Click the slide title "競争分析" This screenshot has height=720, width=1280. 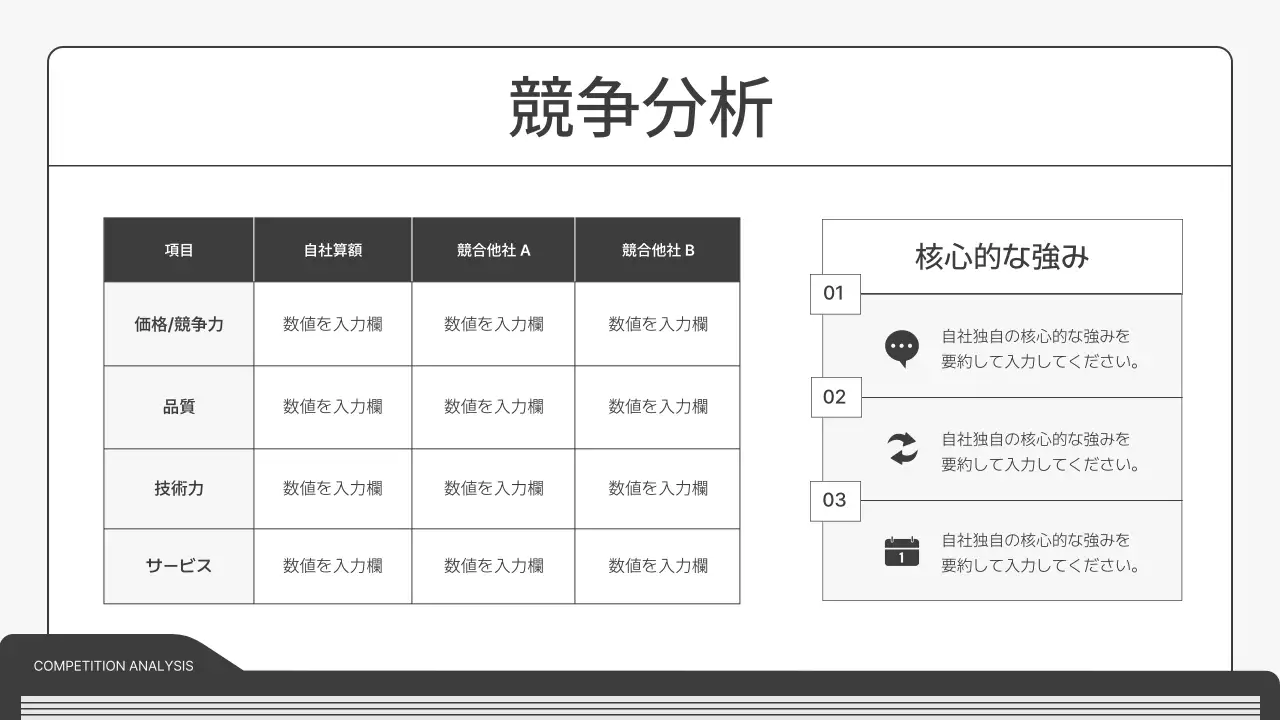tap(640, 103)
